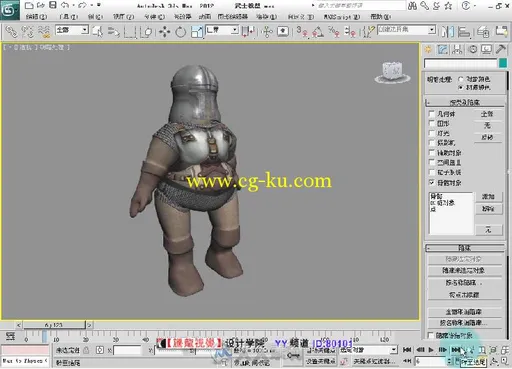512x369 pixels.
Task: Click the Rectangular Selection Region icon
Action: 130,32
